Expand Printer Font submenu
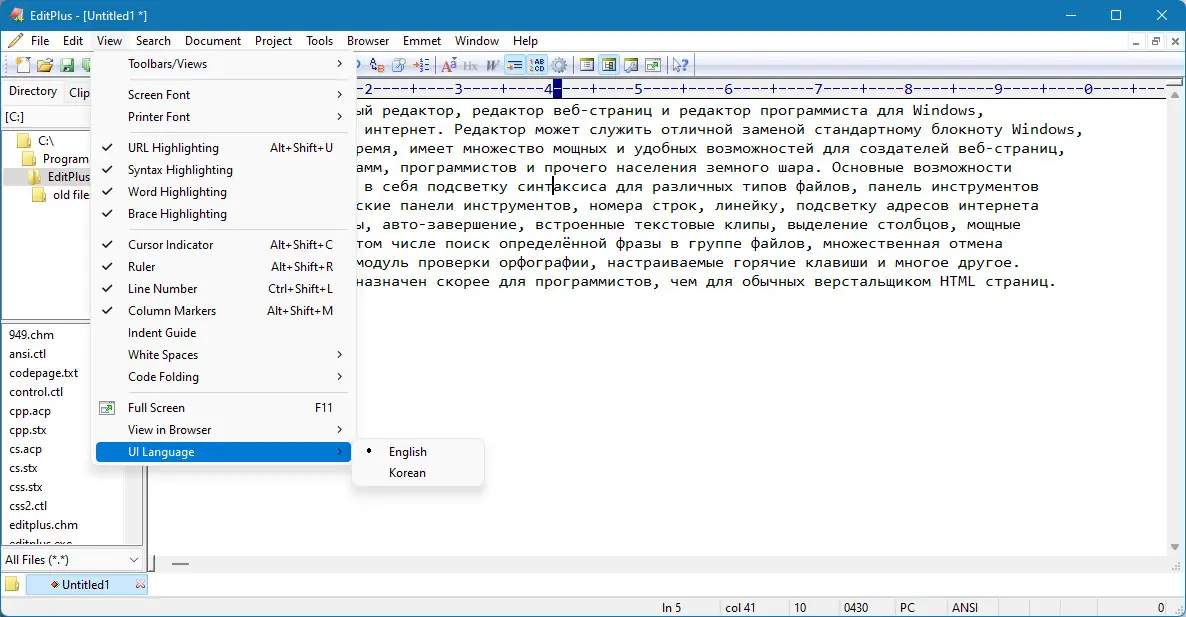Viewport: 1186px width, 617px height. point(223,117)
